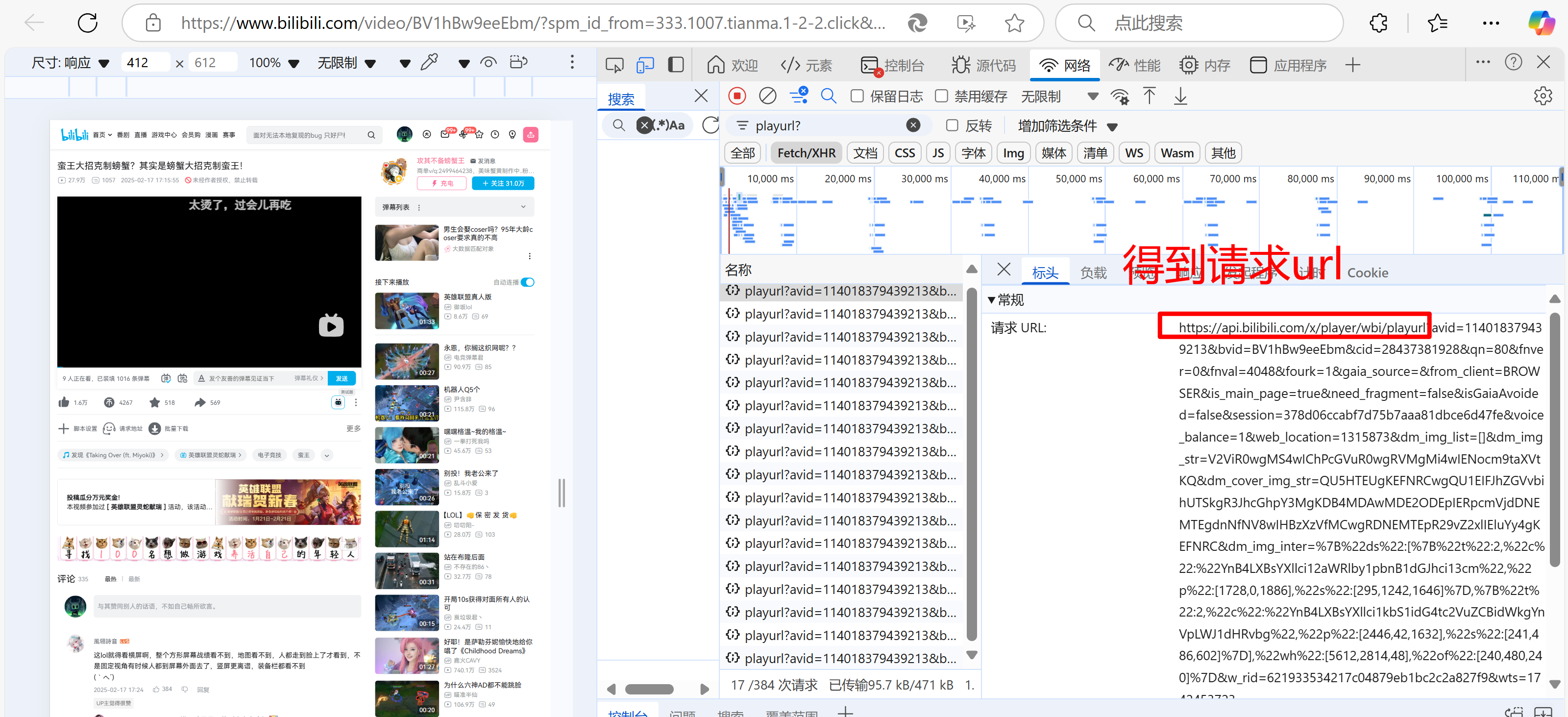Open the zoom 100% dropdown
Viewport: 1568px width, 717px height.
point(274,63)
